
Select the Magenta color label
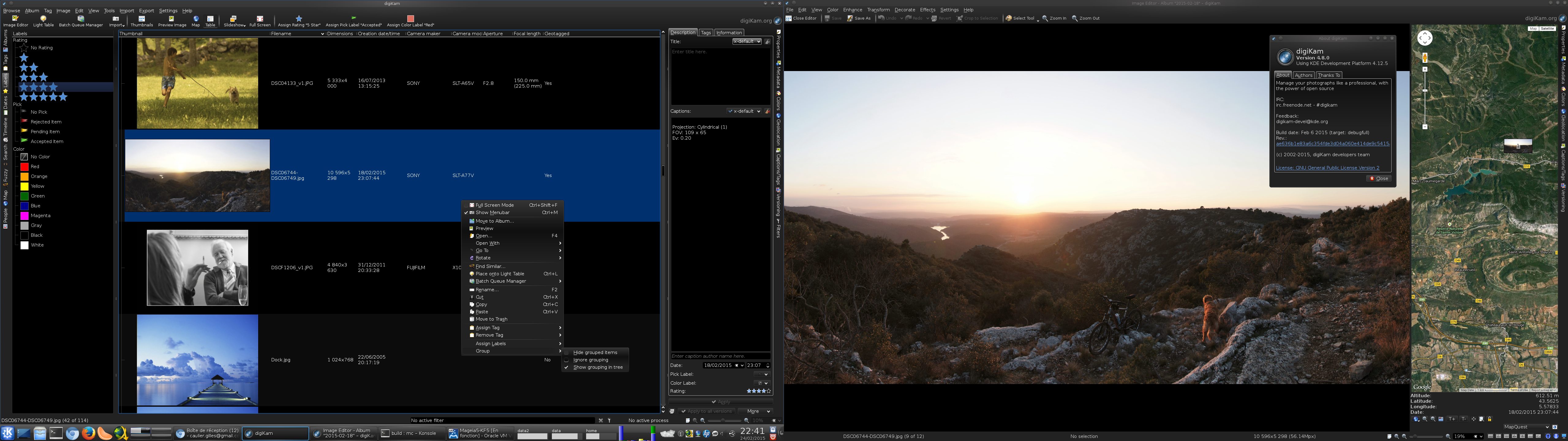pos(40,216)
